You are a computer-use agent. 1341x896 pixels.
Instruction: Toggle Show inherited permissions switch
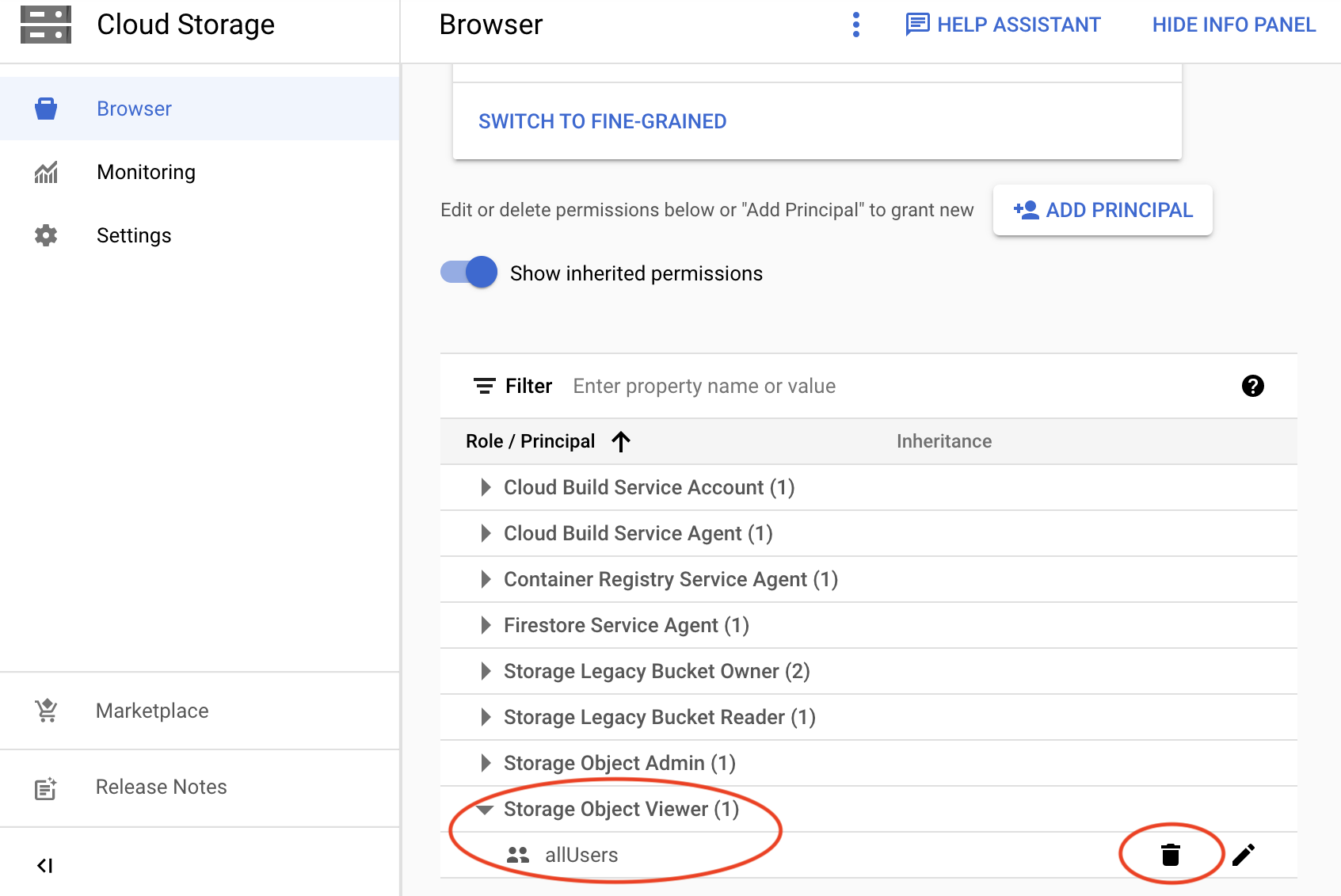(x=469, y=273)
